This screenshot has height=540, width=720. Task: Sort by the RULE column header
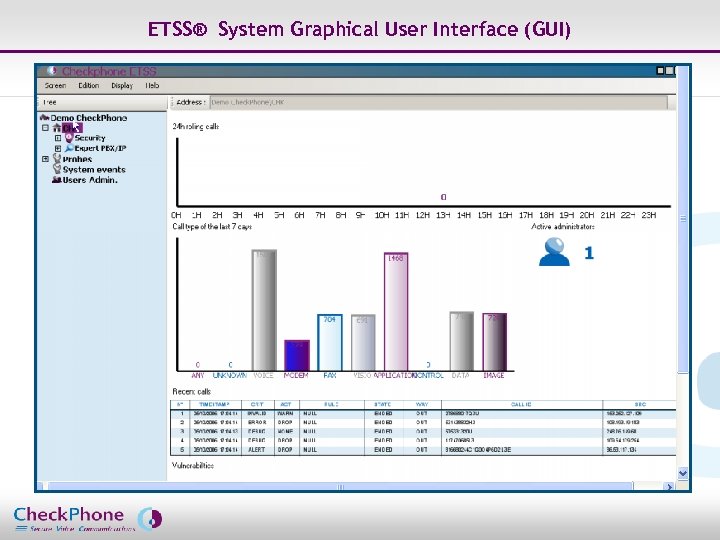[x=332, y=405]
